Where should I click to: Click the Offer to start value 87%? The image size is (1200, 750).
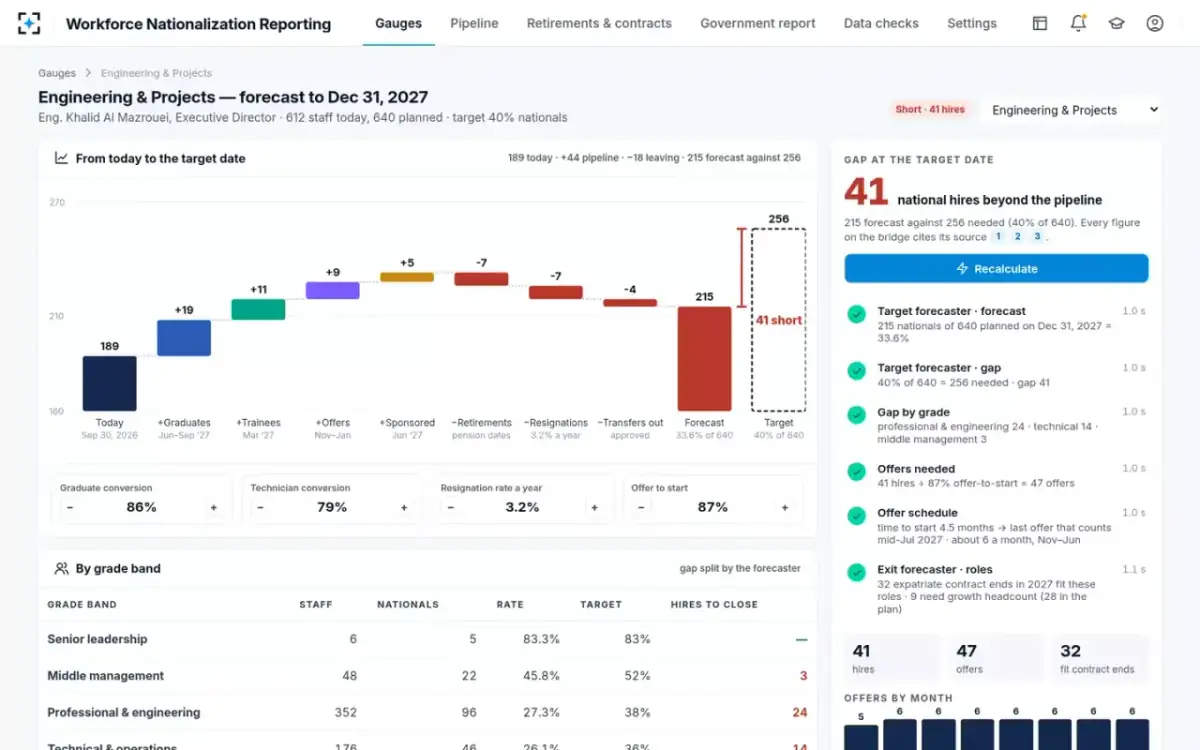click(x=712, y=508)
